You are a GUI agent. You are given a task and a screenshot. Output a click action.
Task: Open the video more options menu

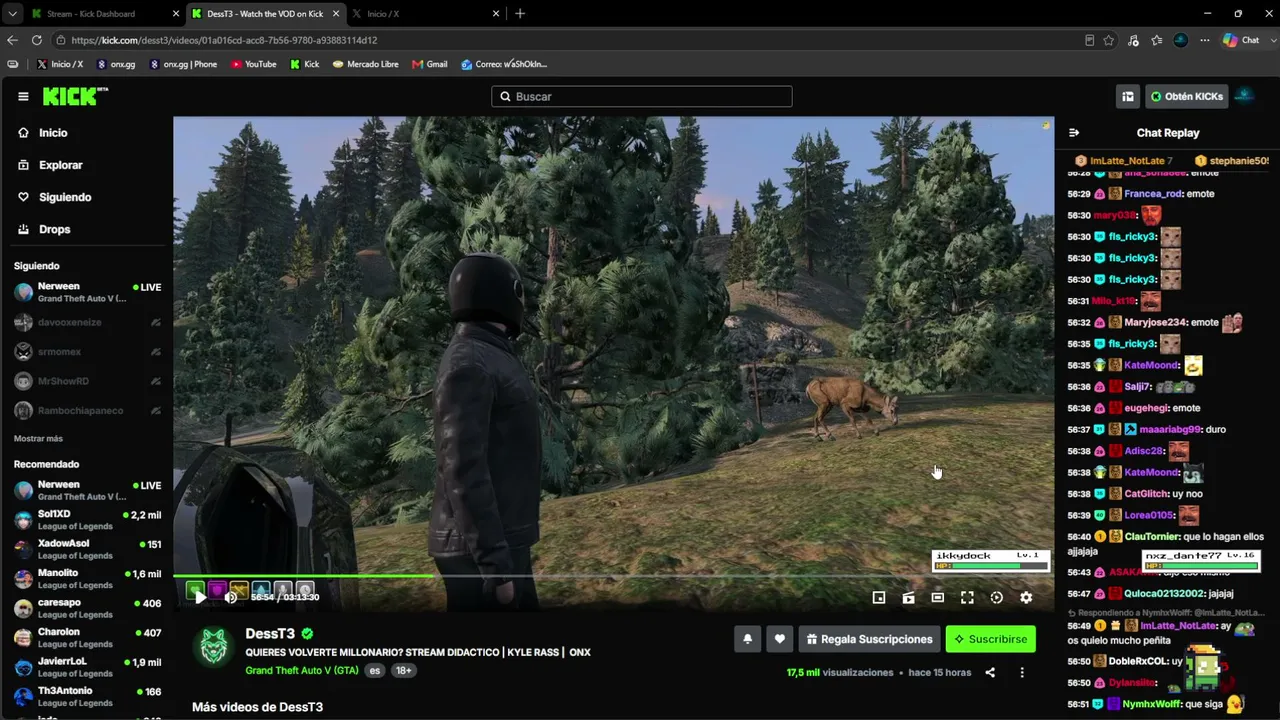pyautogui.click(x=1022, y=673)
